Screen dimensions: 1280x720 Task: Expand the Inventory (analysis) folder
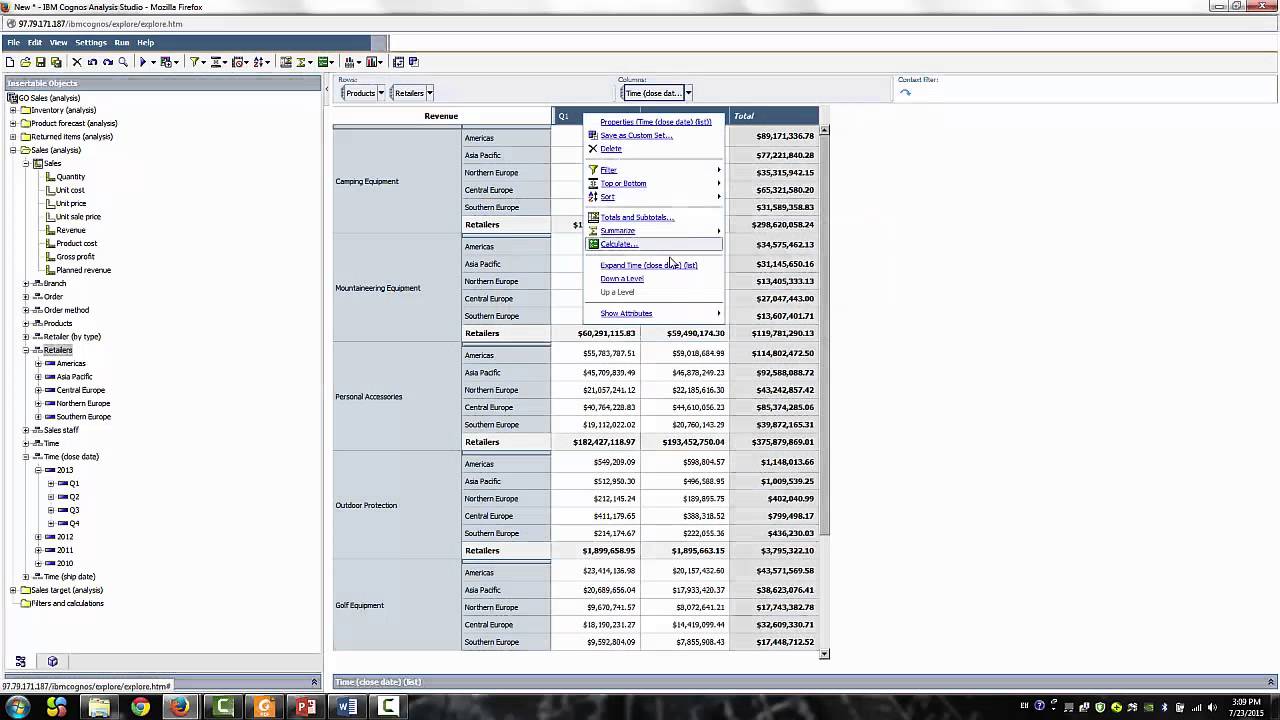click(x=13, y=110)
